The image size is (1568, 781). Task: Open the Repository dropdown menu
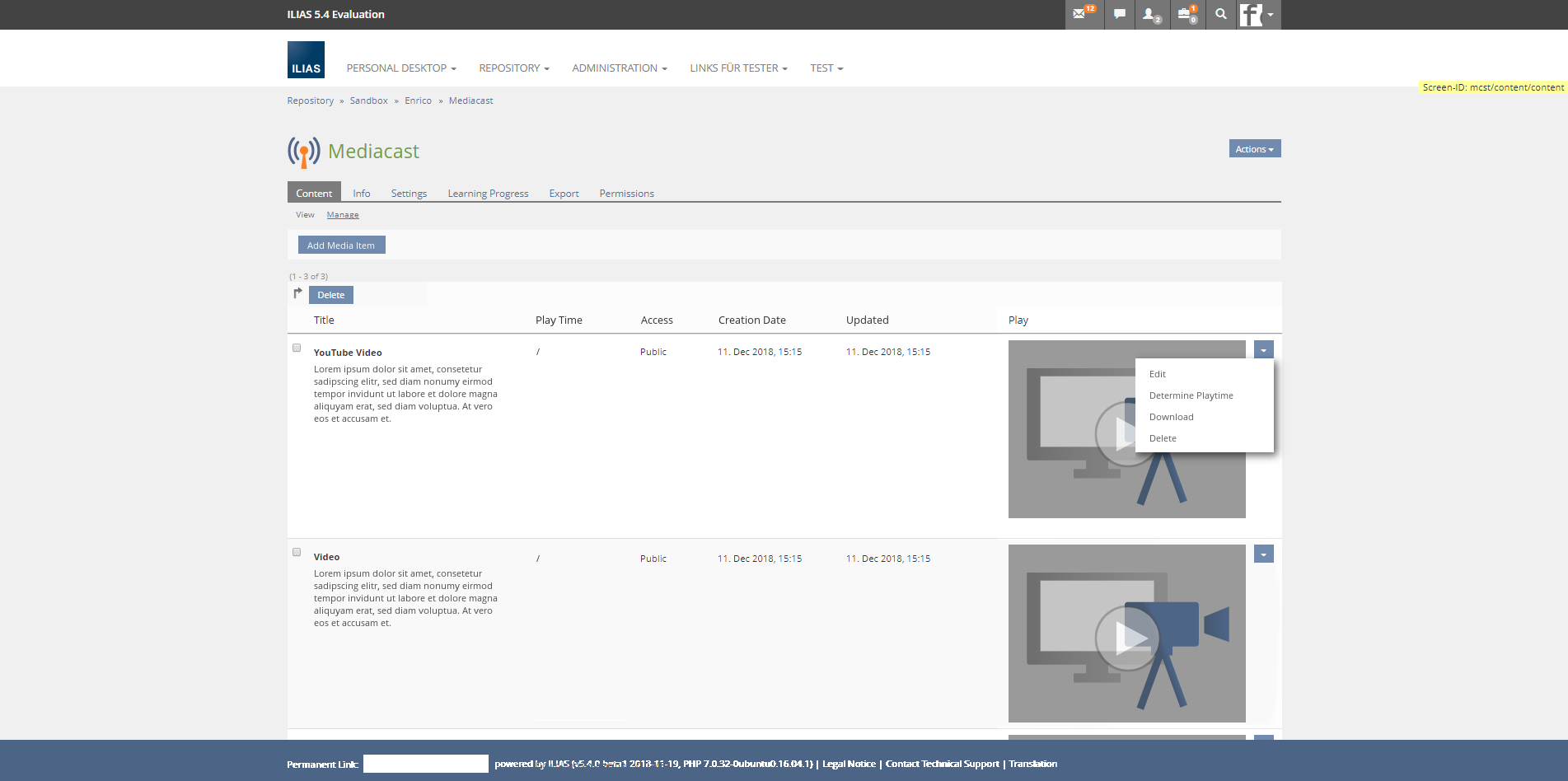pos(513,68)
